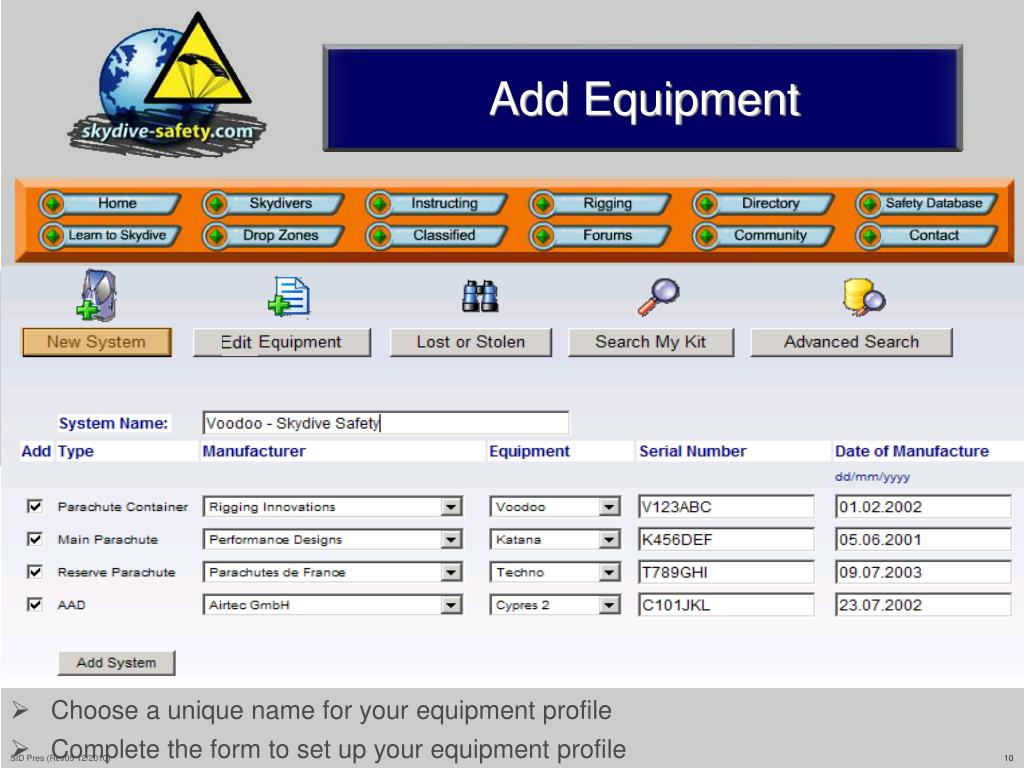Click the green bullet beside Contact
Screen dimensions: 1024x768
[869, 236]
